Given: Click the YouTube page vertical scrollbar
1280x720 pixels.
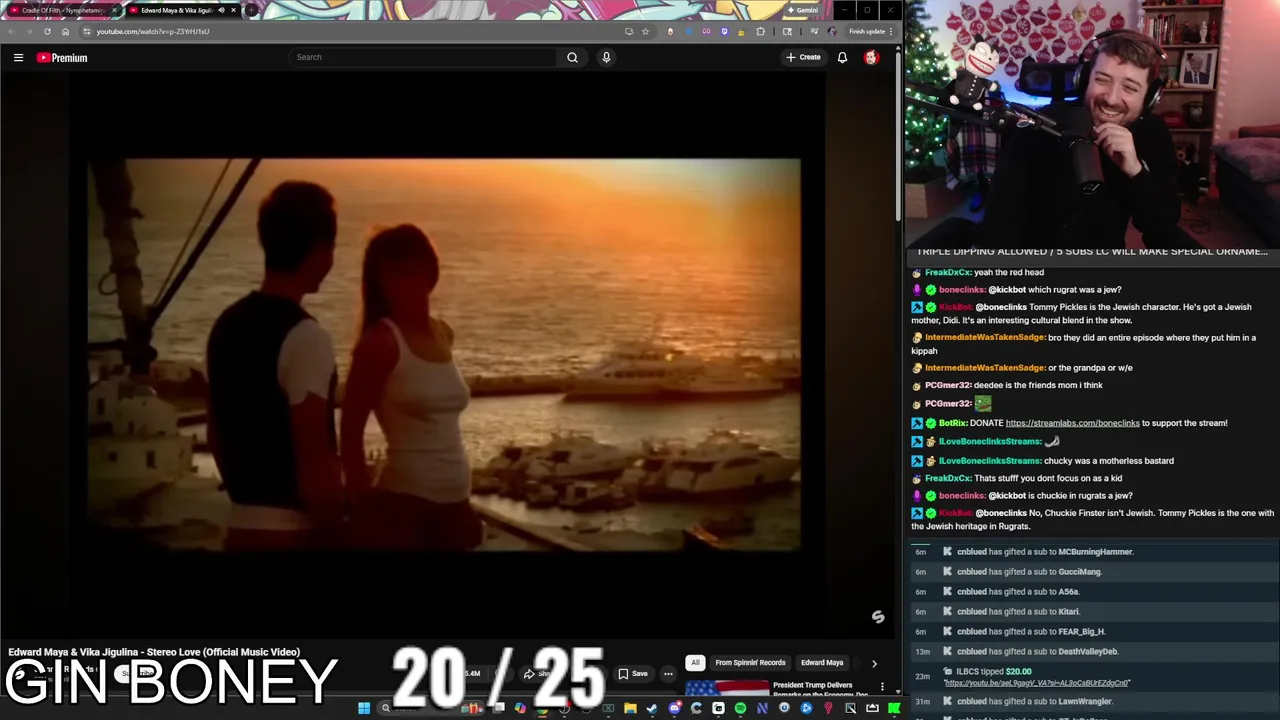Looking at the screenshot, I should click(x=898, y=135).
